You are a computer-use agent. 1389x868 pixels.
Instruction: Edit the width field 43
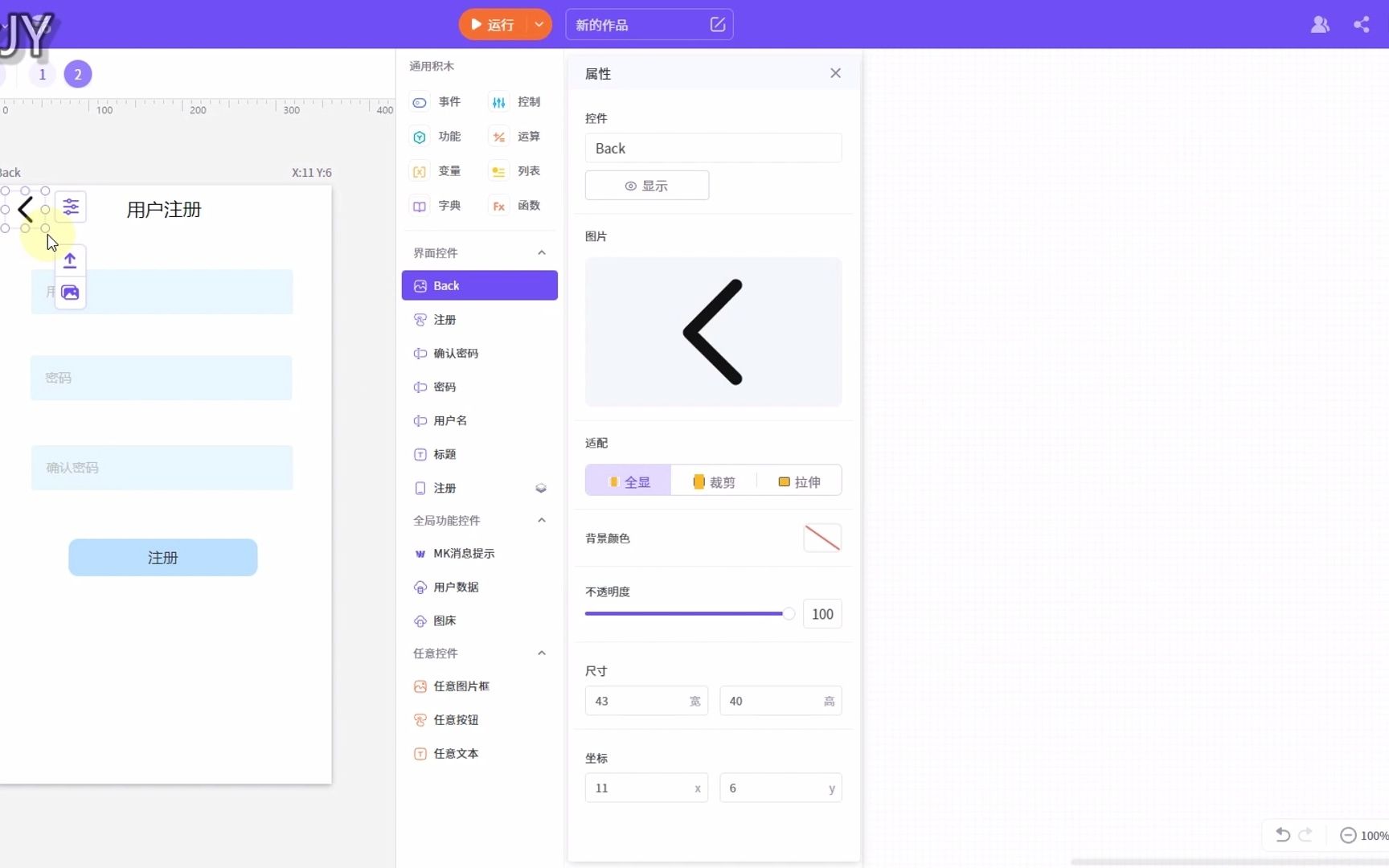(646, 702)
